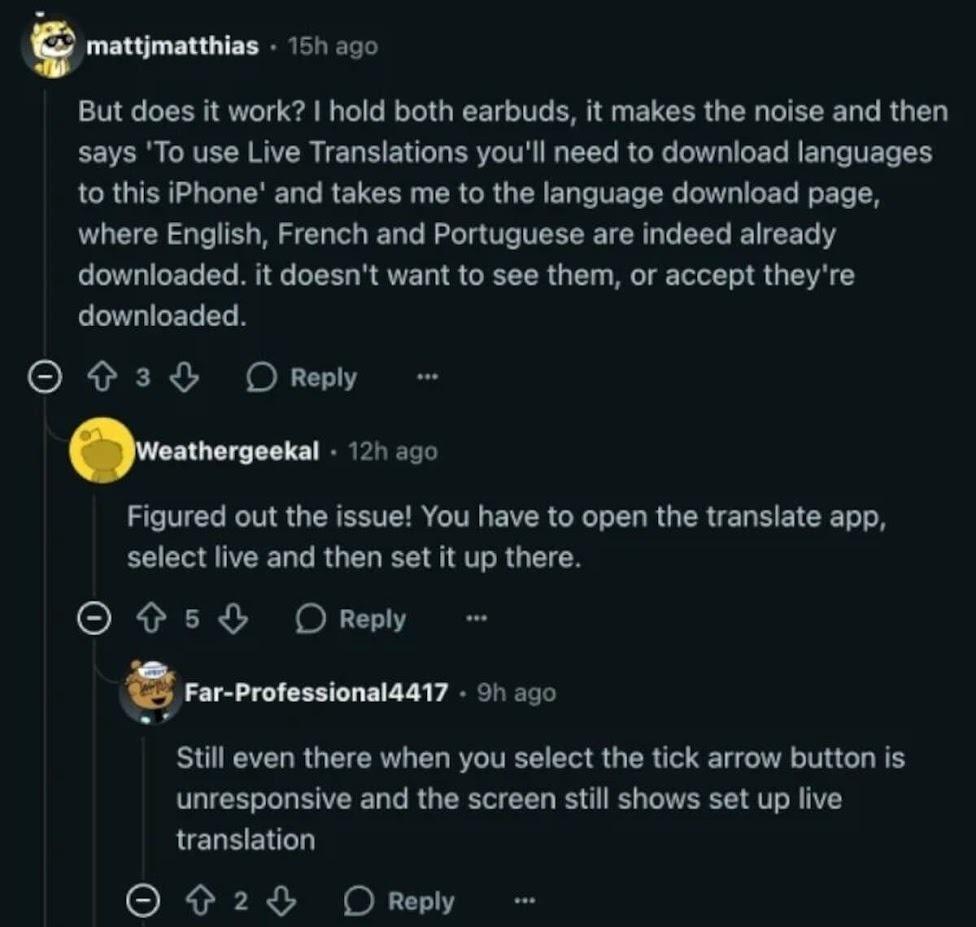Collapse mattjmatthias's comment thread
The height and width of the screenshot is (927, 976).
(x=41, y=378)
